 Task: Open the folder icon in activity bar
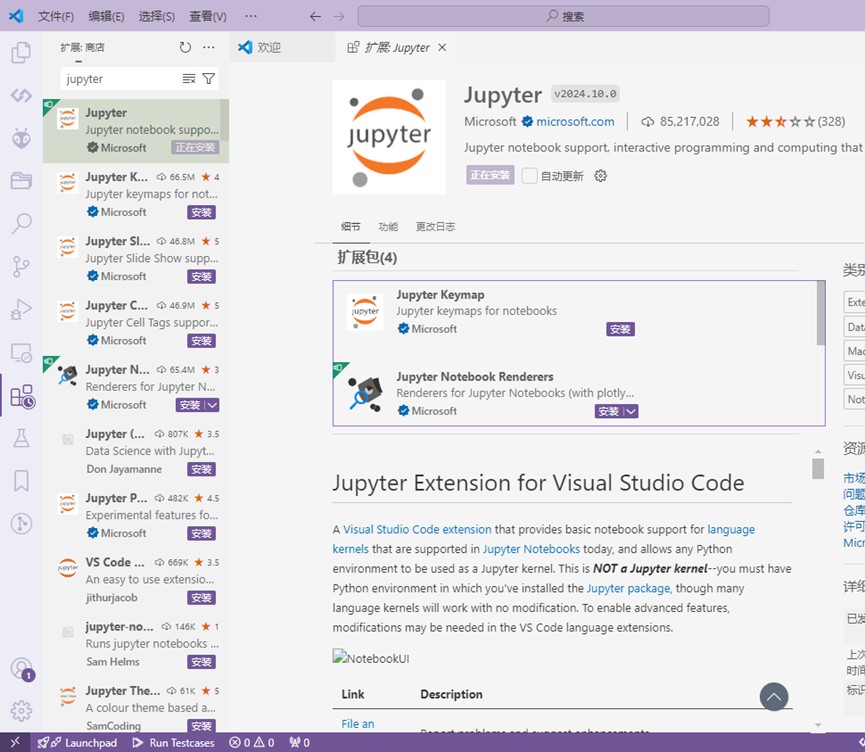coord(21,180)
